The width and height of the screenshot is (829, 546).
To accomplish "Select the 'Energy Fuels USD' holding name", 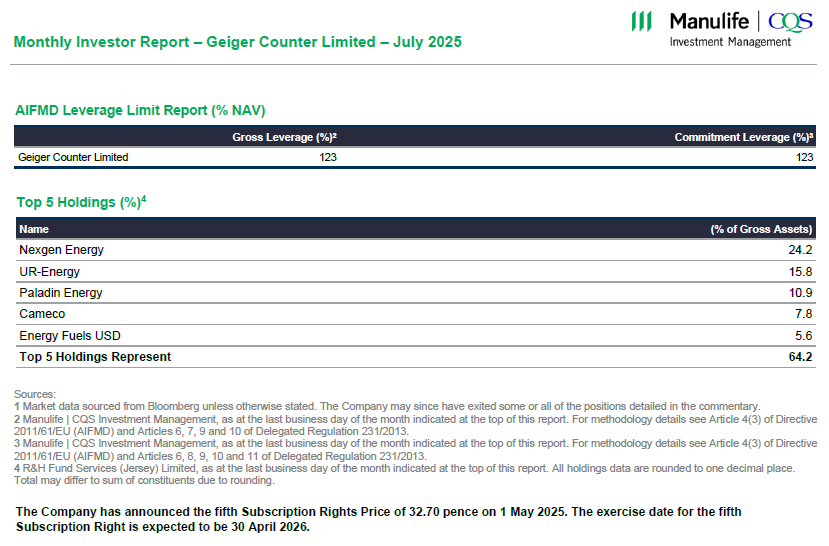I will (70, 336).
